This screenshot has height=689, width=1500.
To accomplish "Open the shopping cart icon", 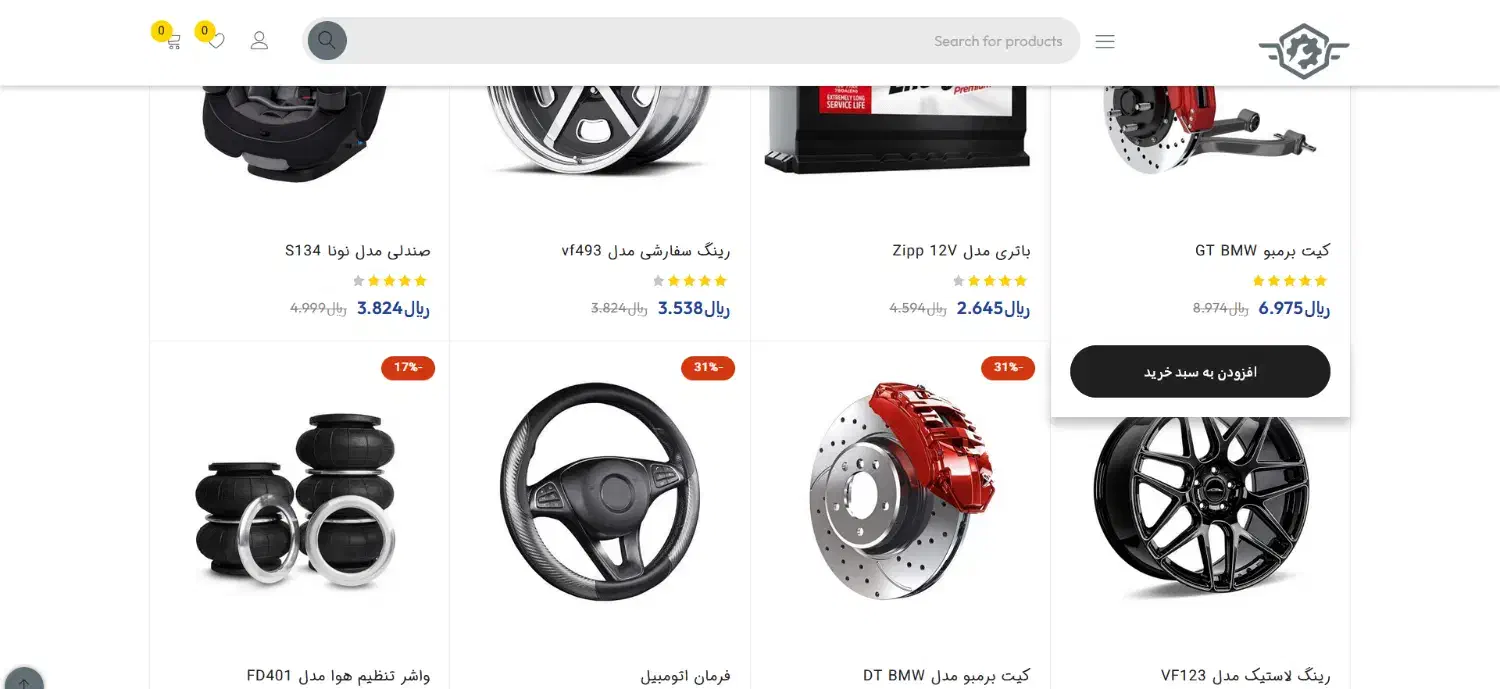I will (173, 41).
